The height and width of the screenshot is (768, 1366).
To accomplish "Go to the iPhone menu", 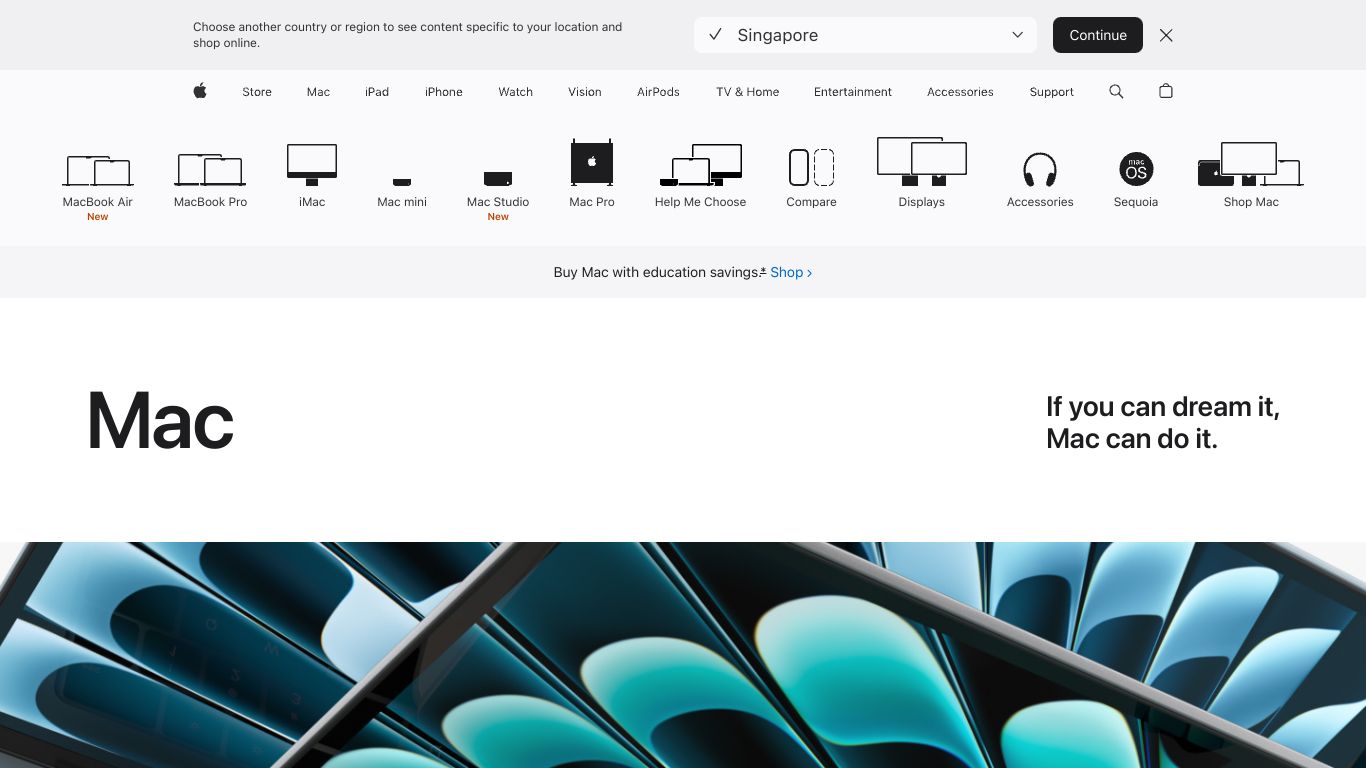I will tap(444, 92).
